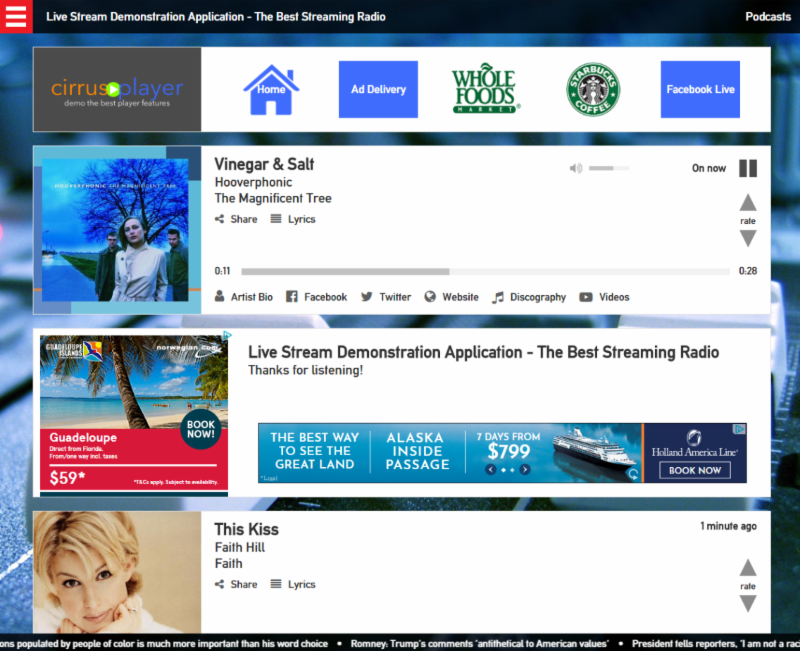Click Book Now circle on Guadeloupe ad
Image resolution: width=800 pixels, height=651 pixels.
pos(201,429)
